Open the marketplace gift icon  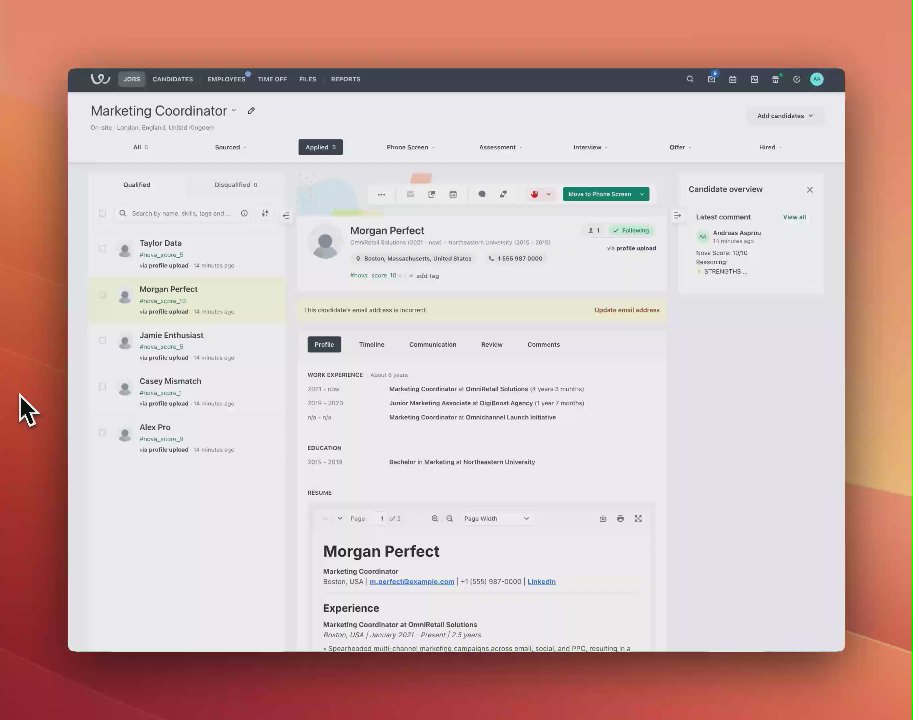[x=775, y=79]
